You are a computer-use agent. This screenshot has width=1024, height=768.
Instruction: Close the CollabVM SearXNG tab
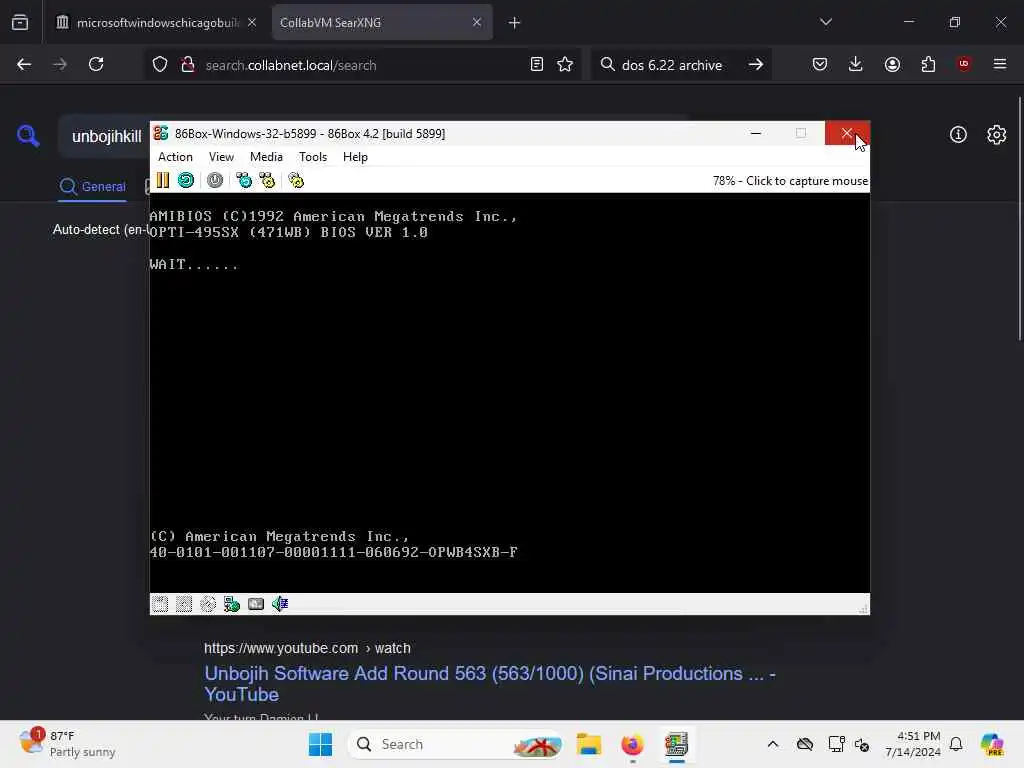(477, 22)
